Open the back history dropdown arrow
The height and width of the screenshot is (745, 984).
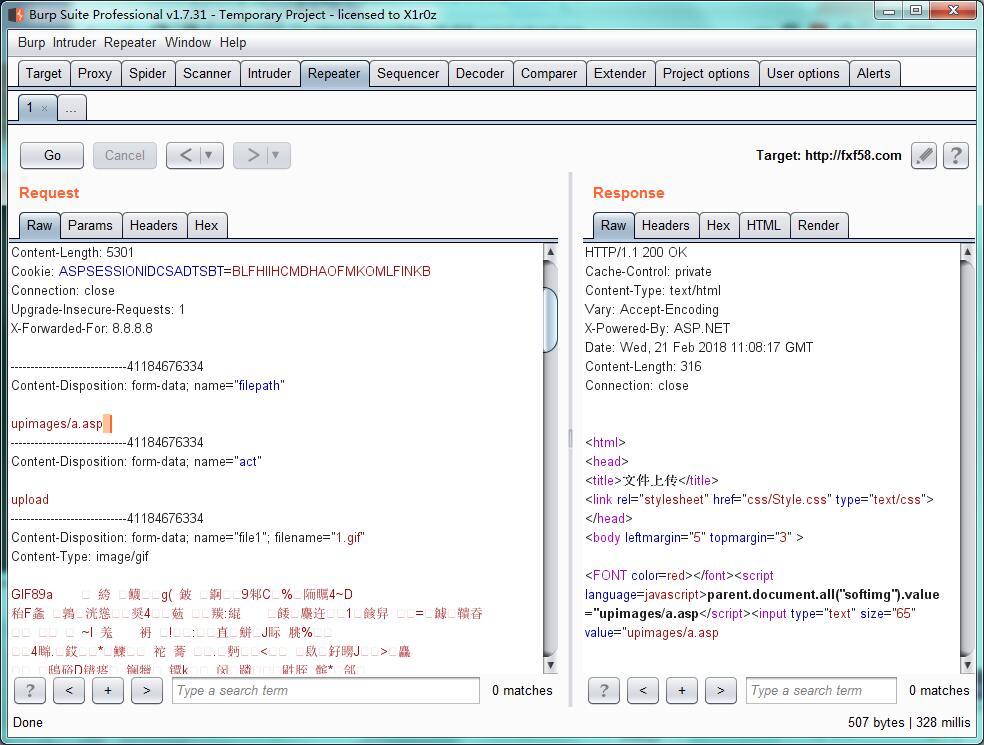coord(210,155)
